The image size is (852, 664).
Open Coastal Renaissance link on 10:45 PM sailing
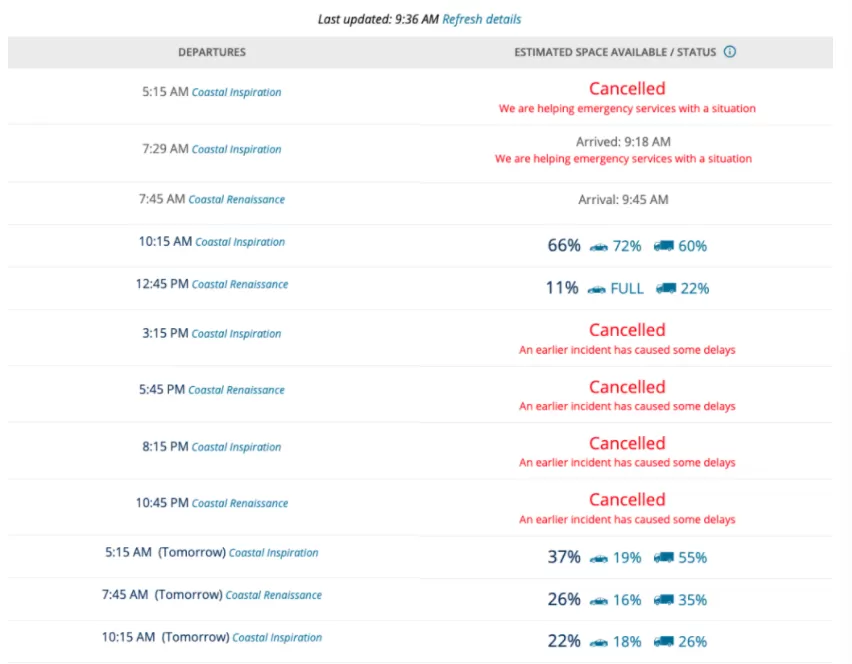tap(240, 503)
